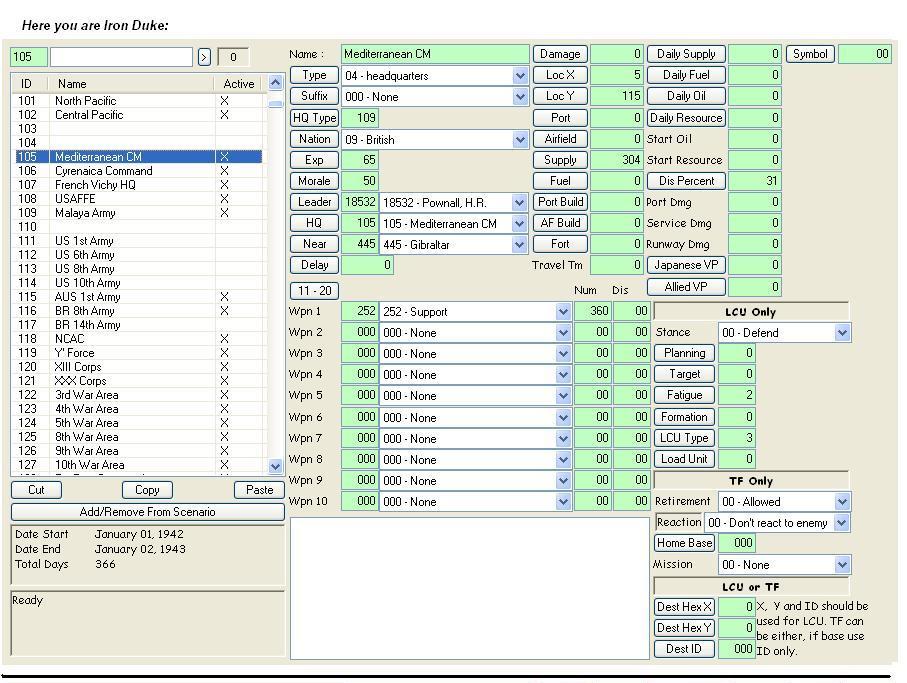Click the 11 - 20 weapons page button

click(315, 291)
